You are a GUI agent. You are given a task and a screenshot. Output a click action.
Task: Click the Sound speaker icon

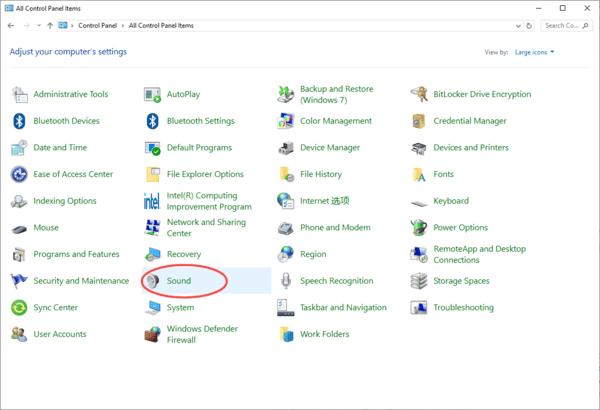point(152,281)
